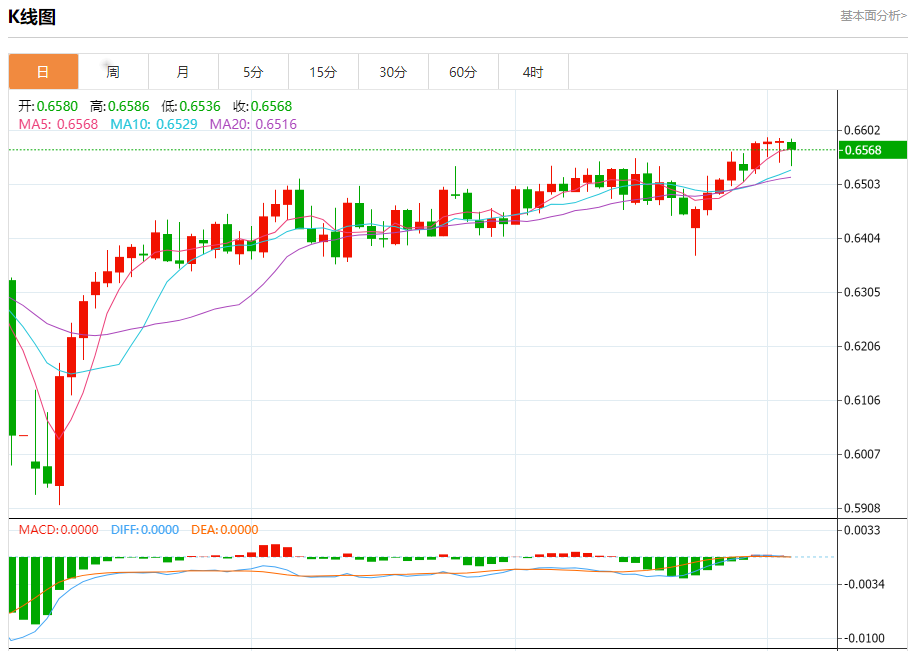Click the MA10: 0.6529 indicator label

(x=154, y=124)
